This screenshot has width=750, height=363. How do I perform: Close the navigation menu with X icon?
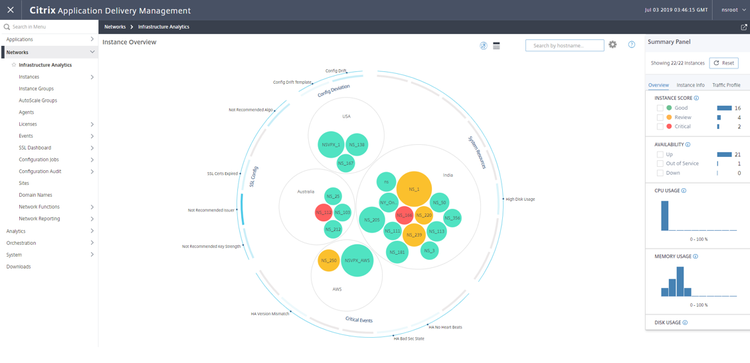(11, 10)
